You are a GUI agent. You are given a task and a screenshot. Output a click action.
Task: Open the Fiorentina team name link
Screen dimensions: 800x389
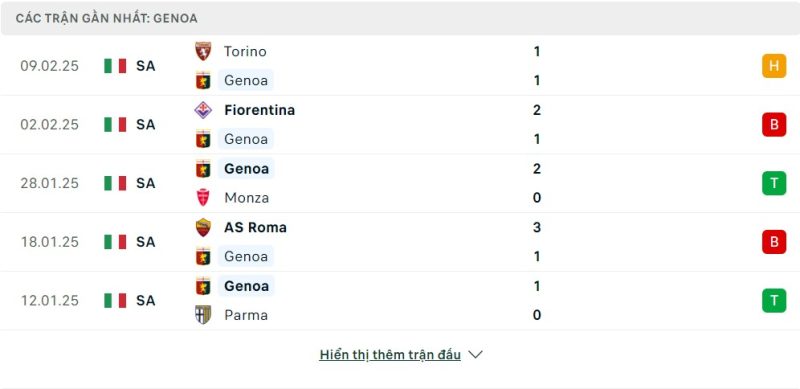[259, 110]
